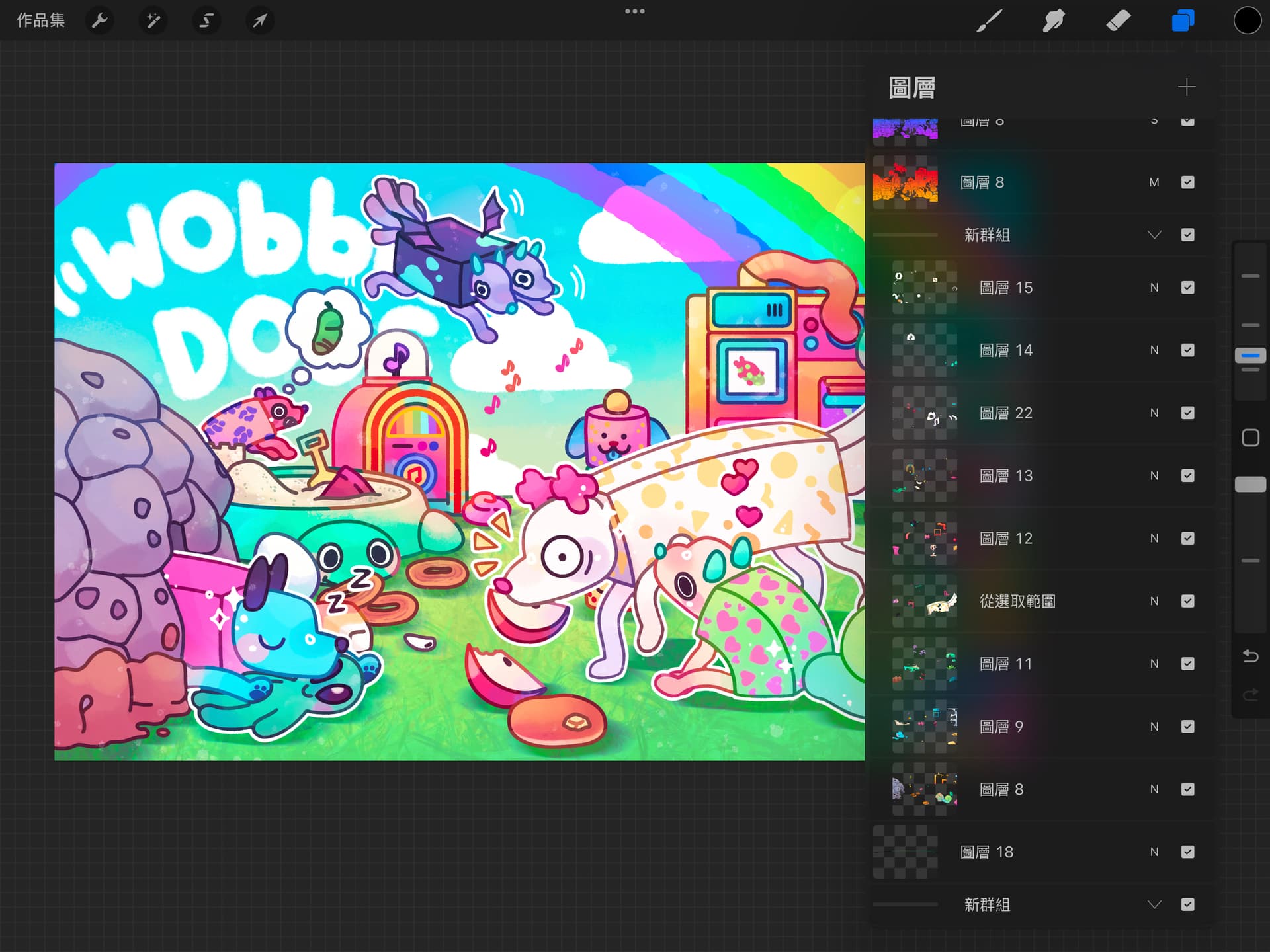Select the Eraser tool

click(1118, 20)
